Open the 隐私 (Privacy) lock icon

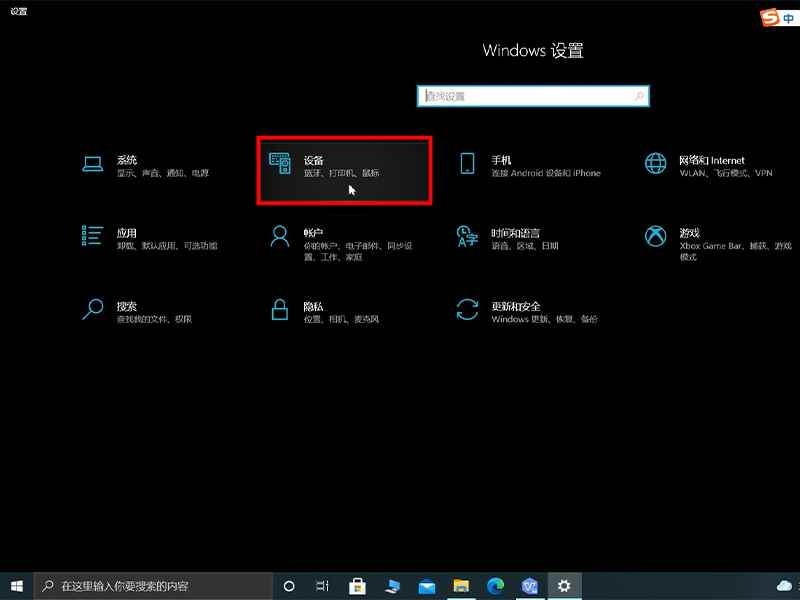point(280,309)
